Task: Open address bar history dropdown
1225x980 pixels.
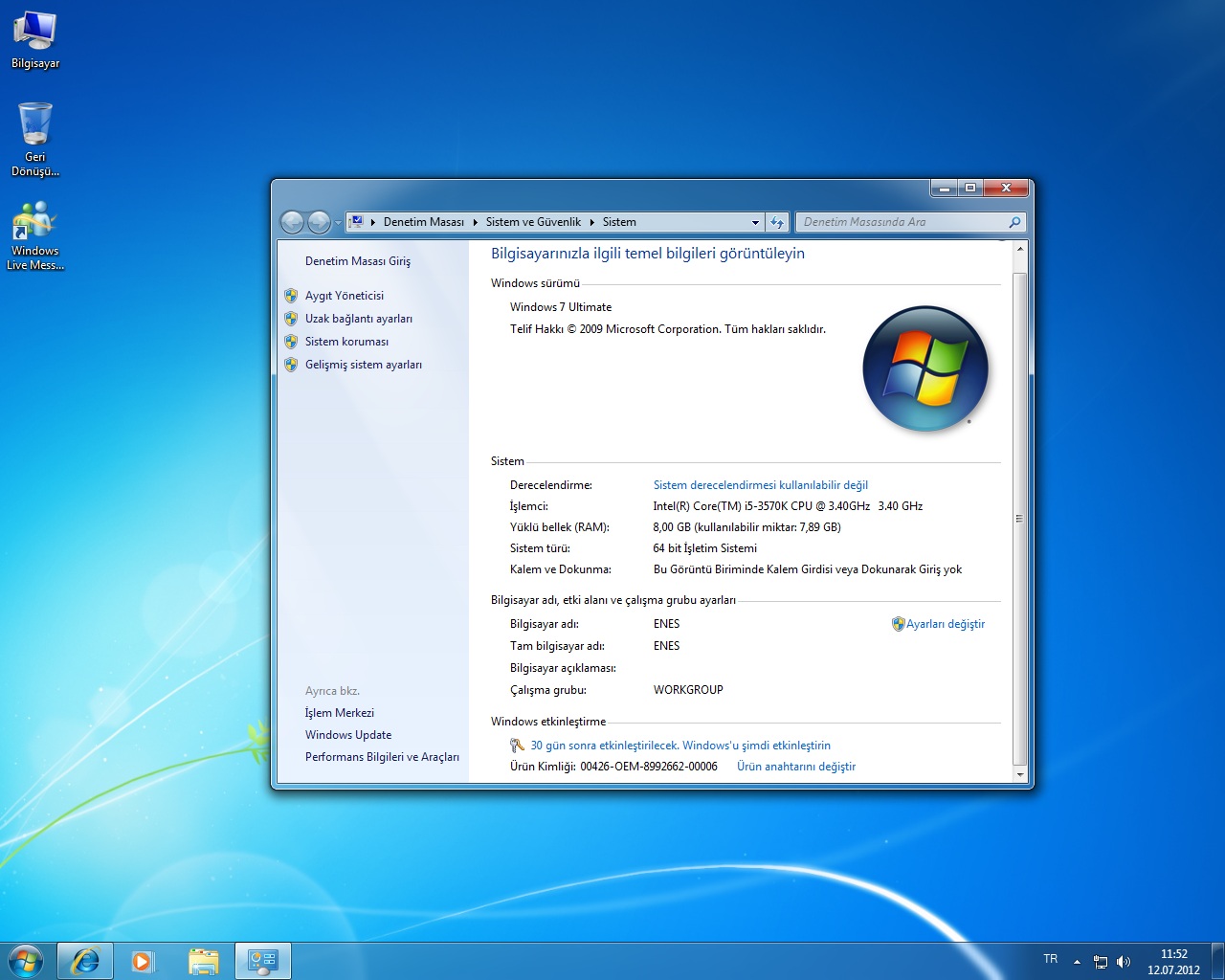Action: 755,222
